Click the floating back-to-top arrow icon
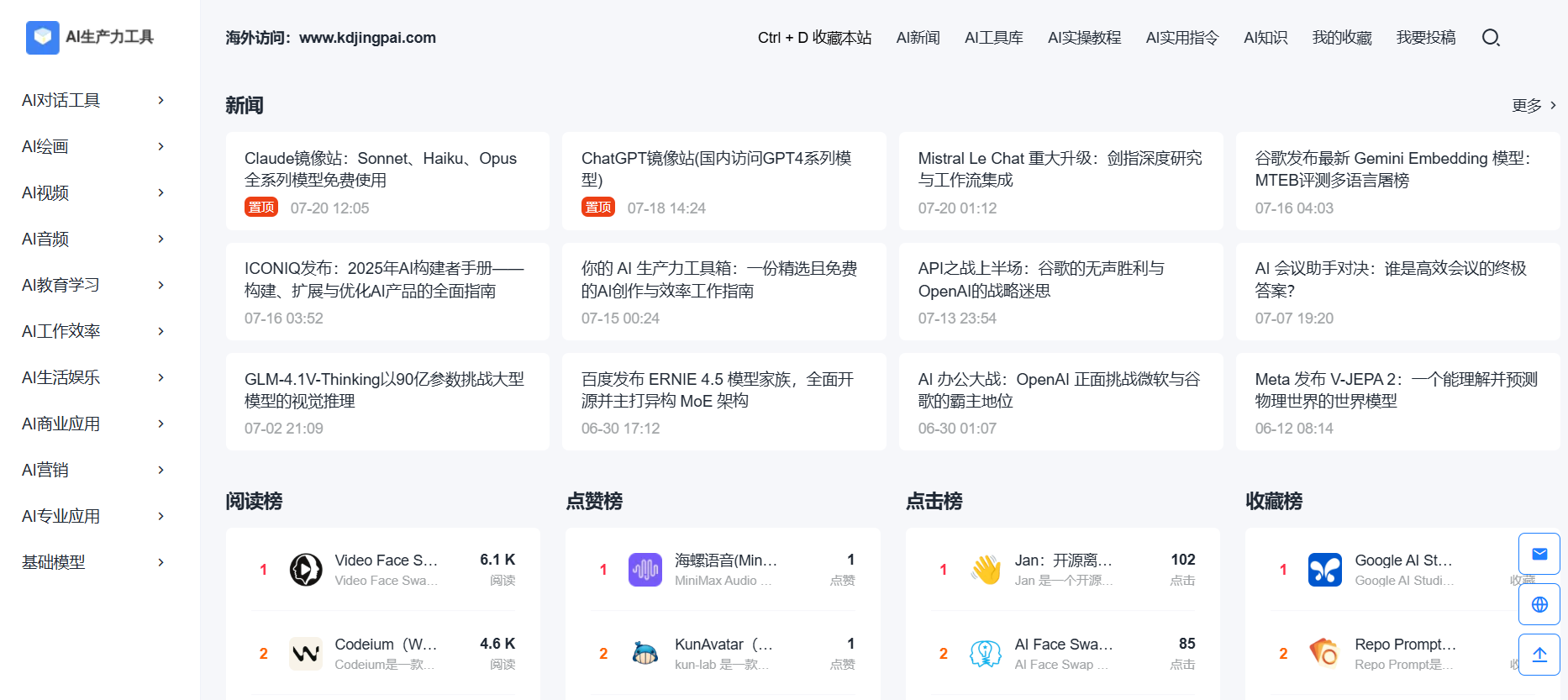The width and height of the screenshot is (1568, 700). pos(1539,655)
